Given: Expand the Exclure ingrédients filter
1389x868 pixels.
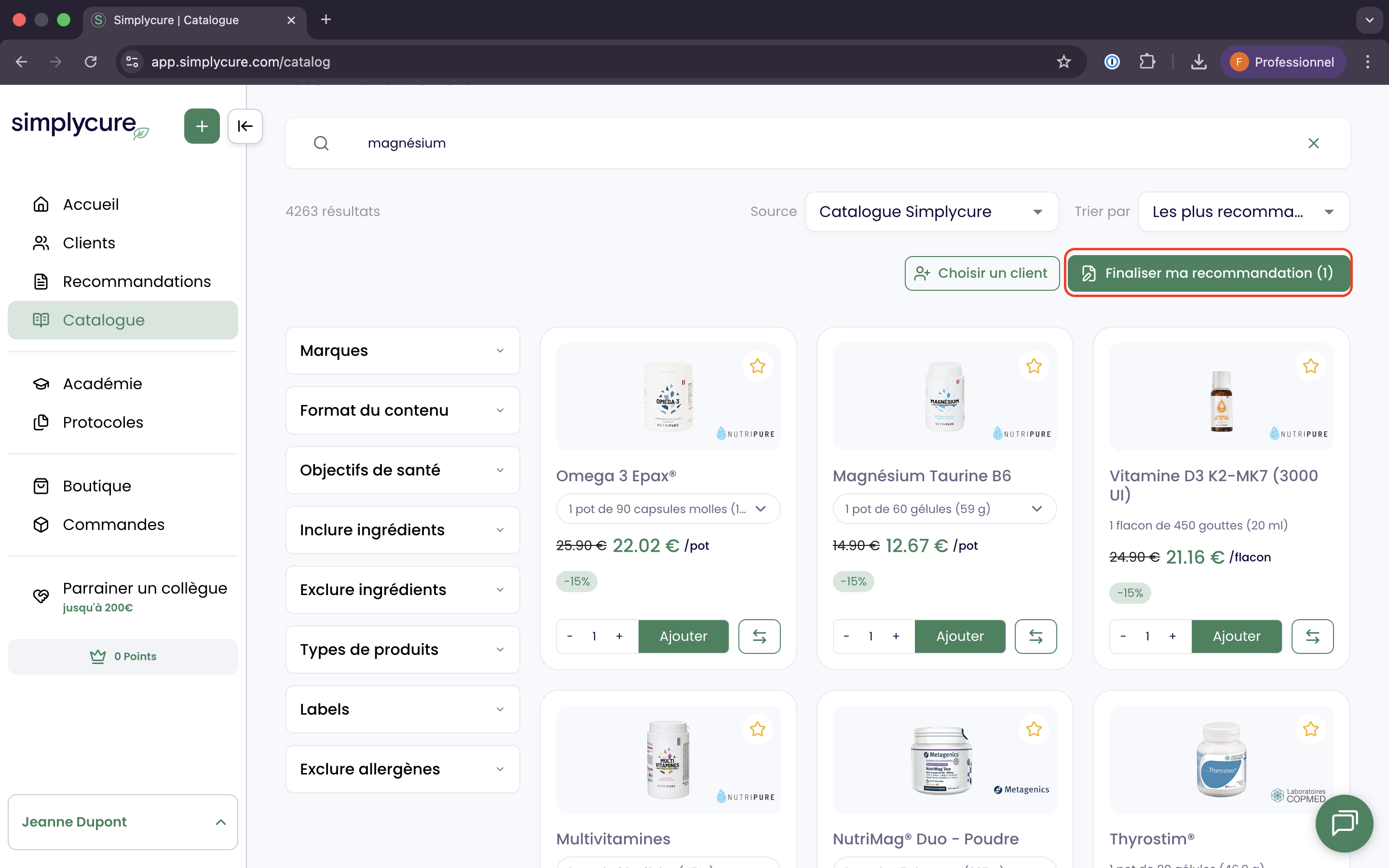Looking at the screenshot, I should click(x=402, y=590).
